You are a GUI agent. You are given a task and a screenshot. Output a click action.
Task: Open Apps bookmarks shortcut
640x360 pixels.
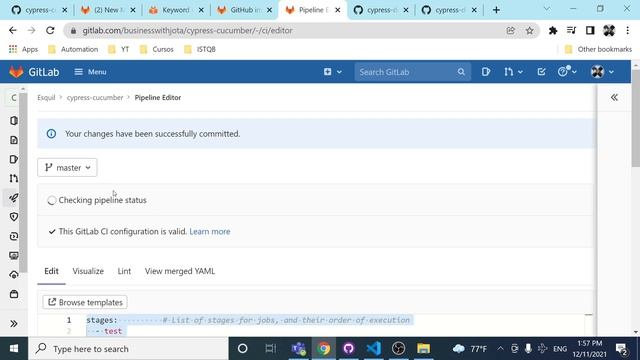[x=23, y=49]
